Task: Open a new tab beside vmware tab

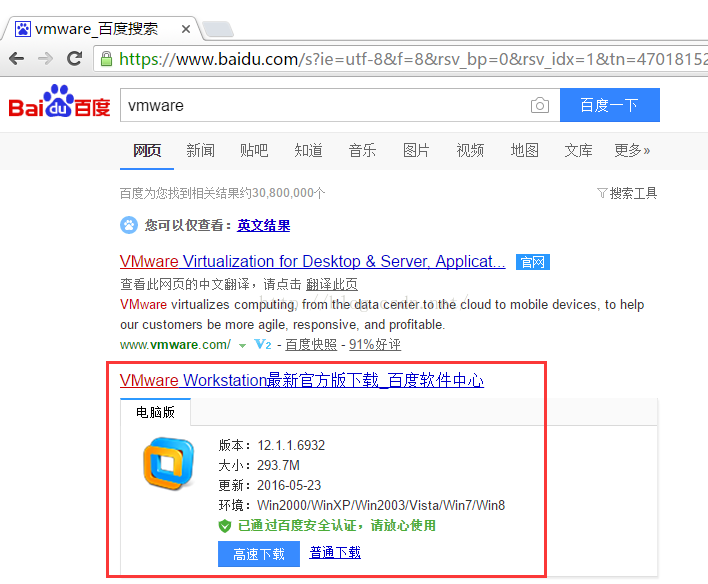Action: click(218, 29)
